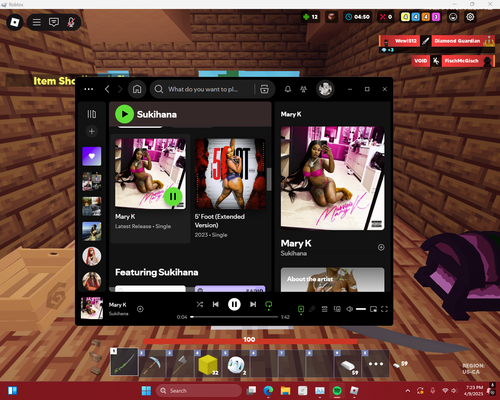Open Friend Activity icon

pos(303,89)
